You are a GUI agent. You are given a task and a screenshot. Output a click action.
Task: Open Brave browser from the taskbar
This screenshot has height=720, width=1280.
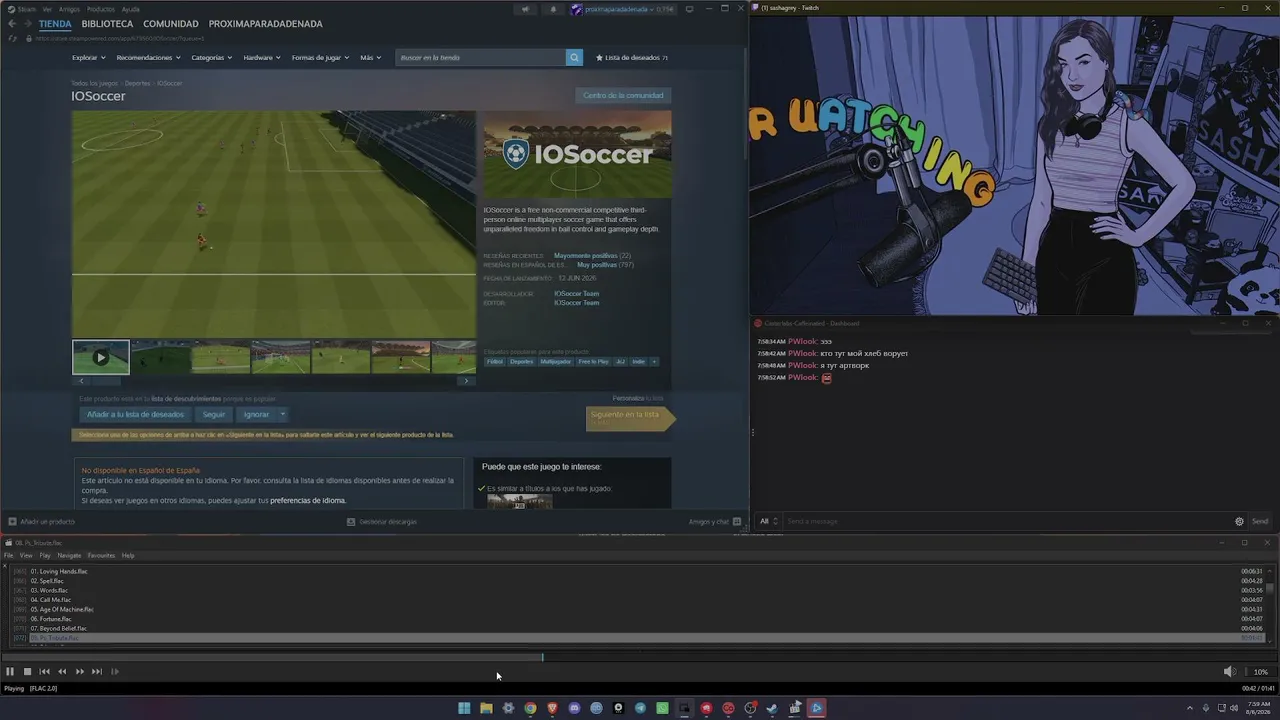[x=552, y=708]
